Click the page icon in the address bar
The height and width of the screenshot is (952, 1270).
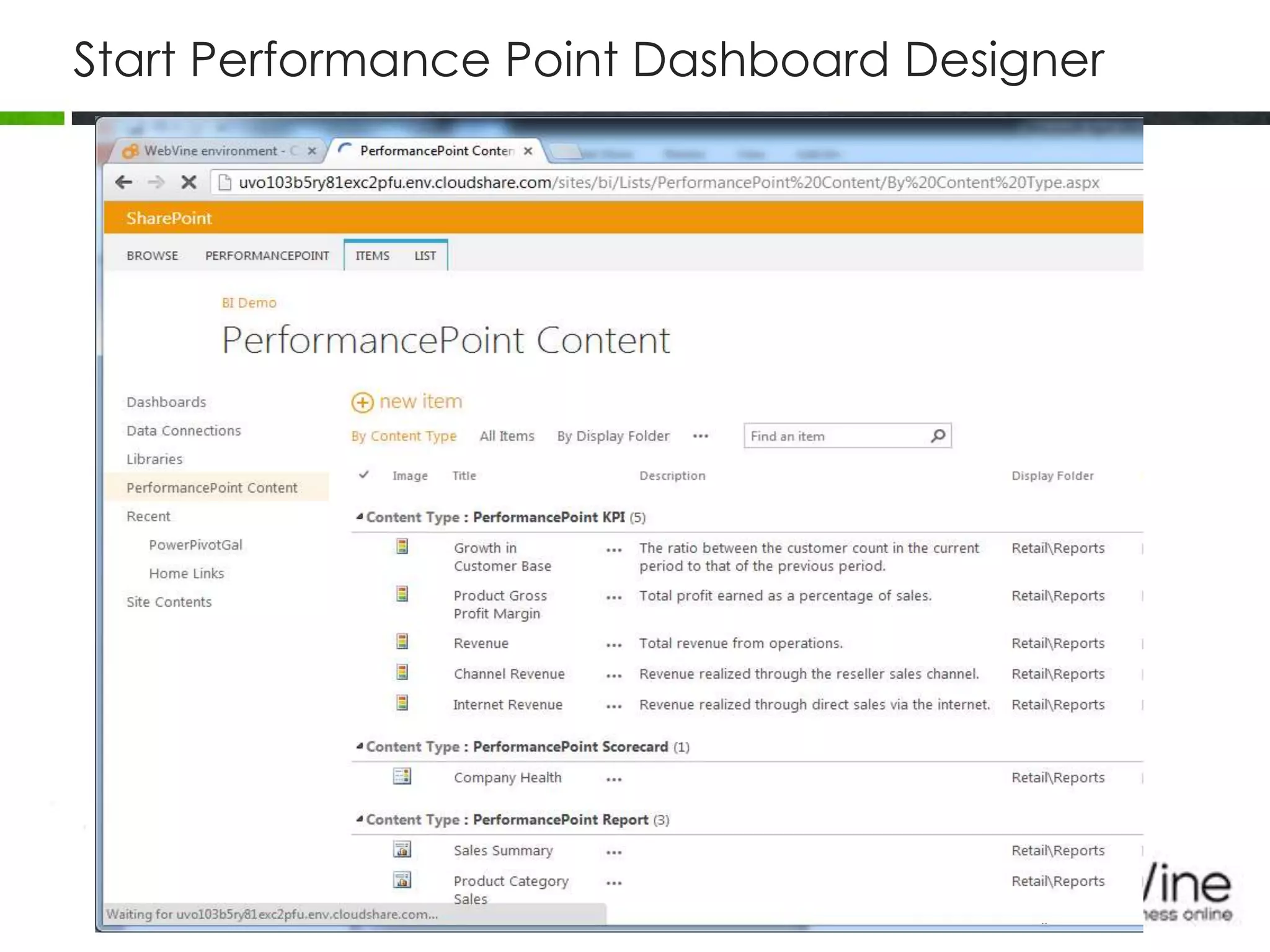point(225,182)
